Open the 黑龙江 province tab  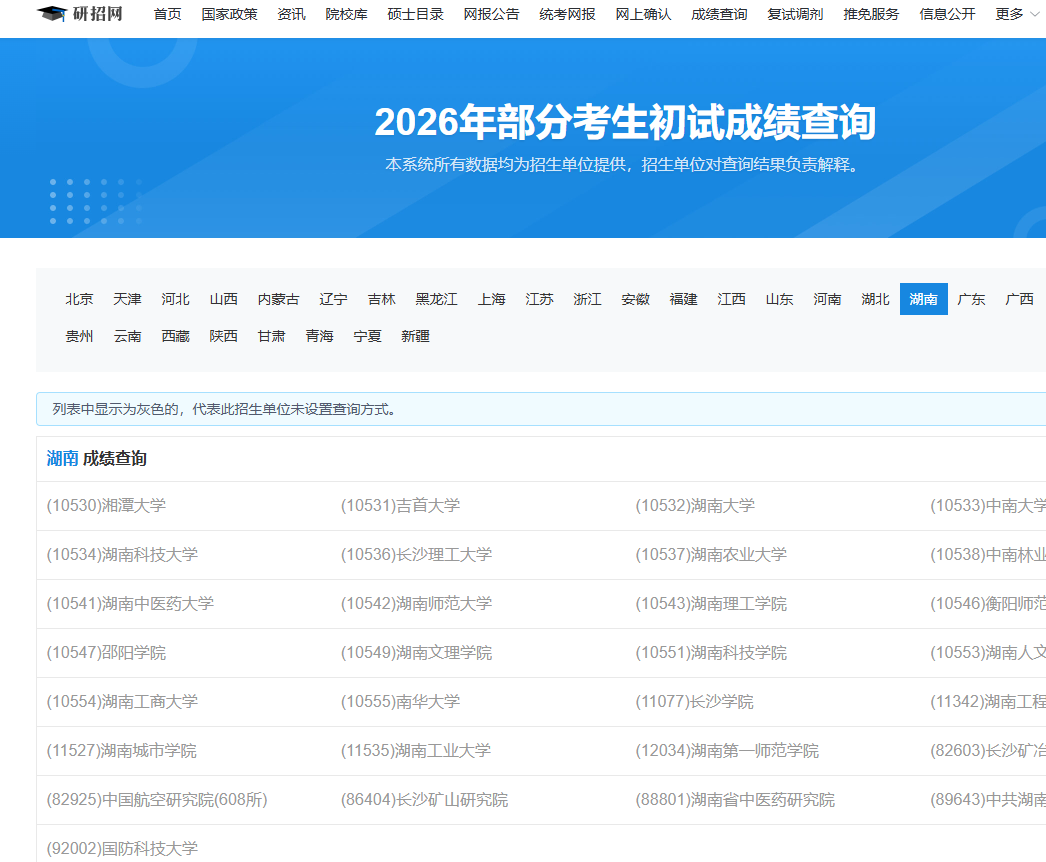click(437, 299)
